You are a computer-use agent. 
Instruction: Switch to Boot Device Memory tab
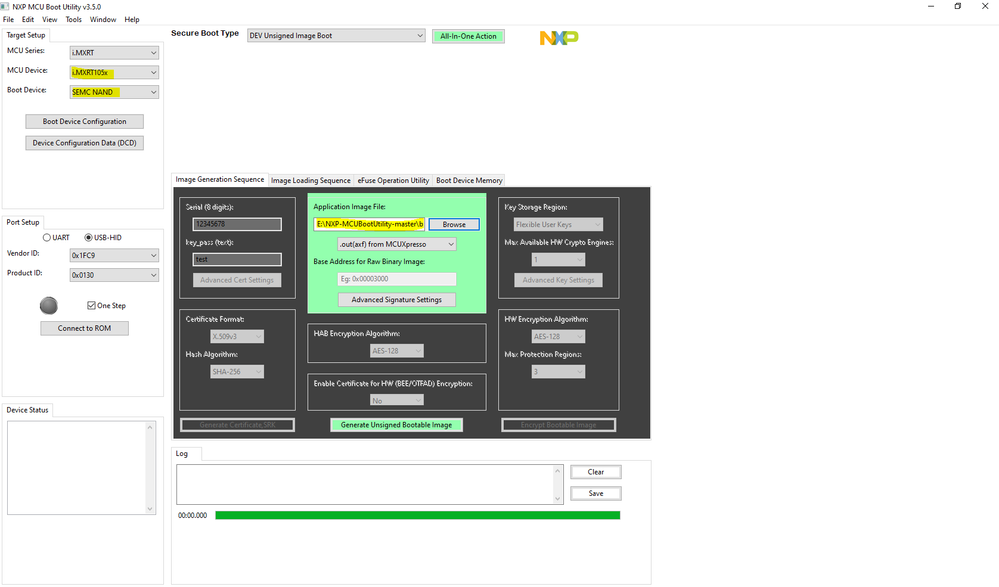[x=469, y=180]
